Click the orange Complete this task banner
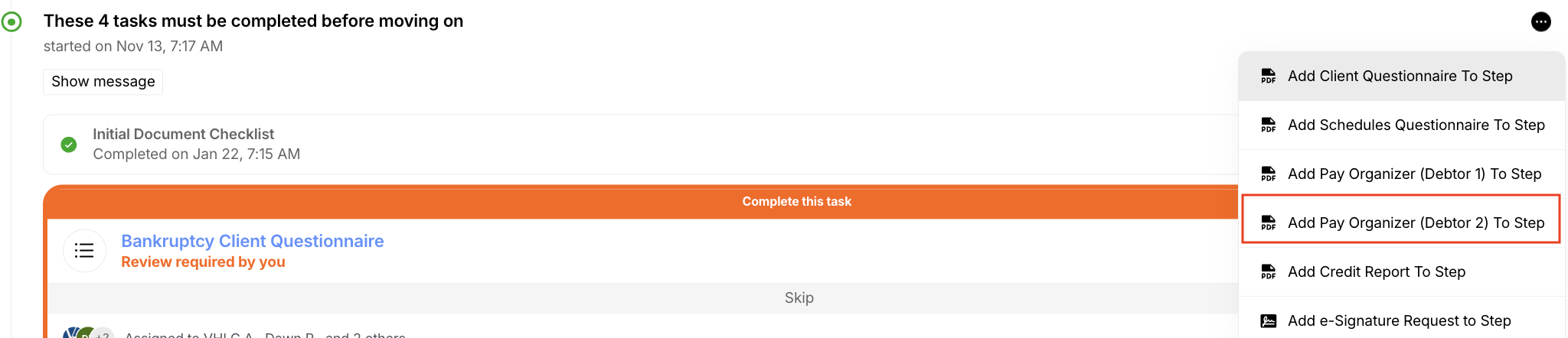 [796, 202]
